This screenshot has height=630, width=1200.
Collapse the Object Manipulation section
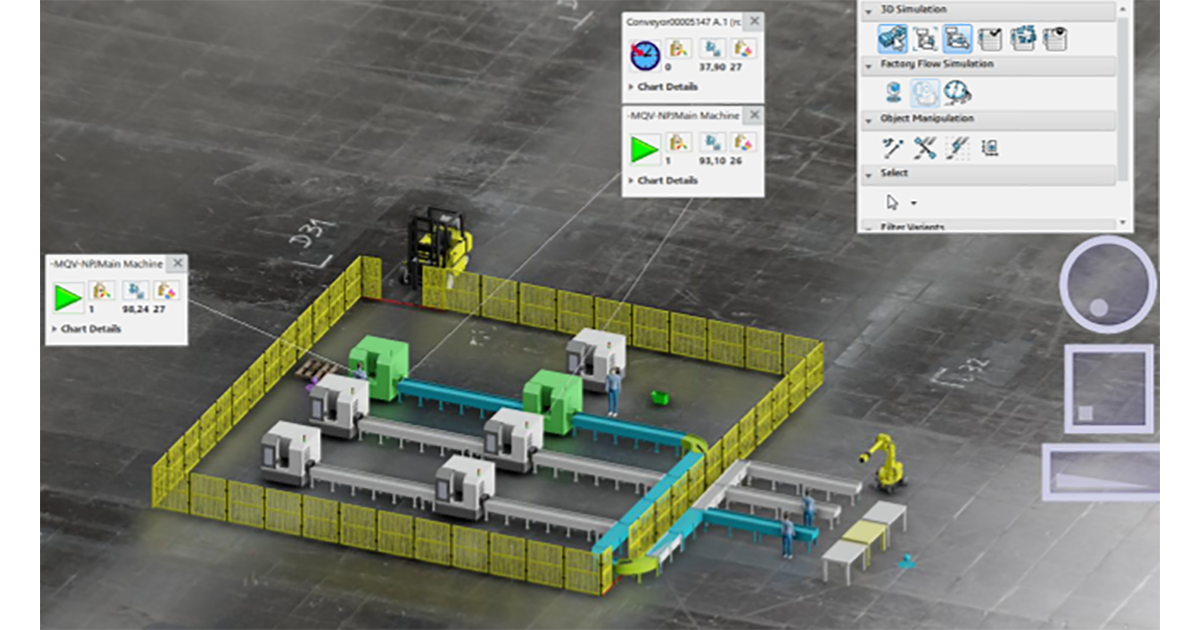[868, 119]
